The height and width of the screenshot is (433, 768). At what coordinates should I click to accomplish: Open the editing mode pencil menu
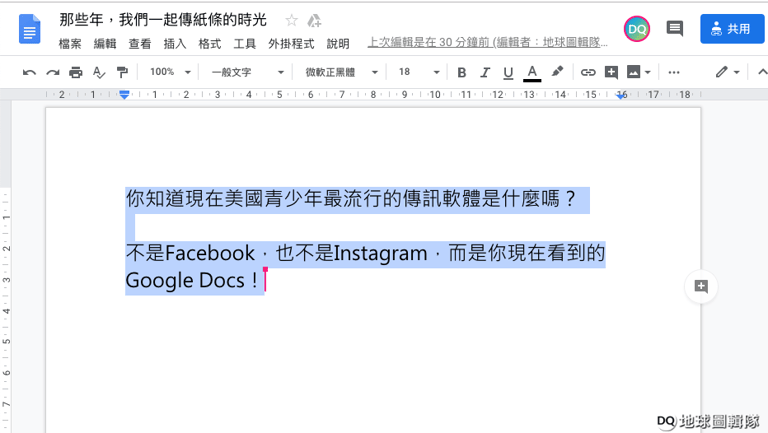pyautogui.click(x=727, y=72)
